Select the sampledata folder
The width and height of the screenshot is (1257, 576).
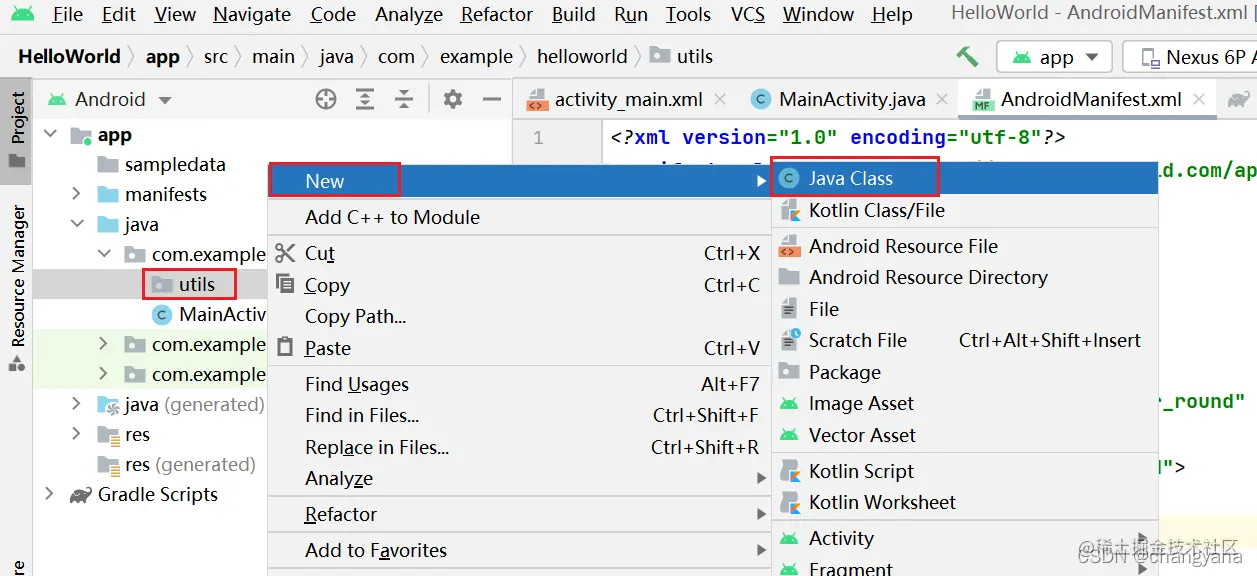175,164
